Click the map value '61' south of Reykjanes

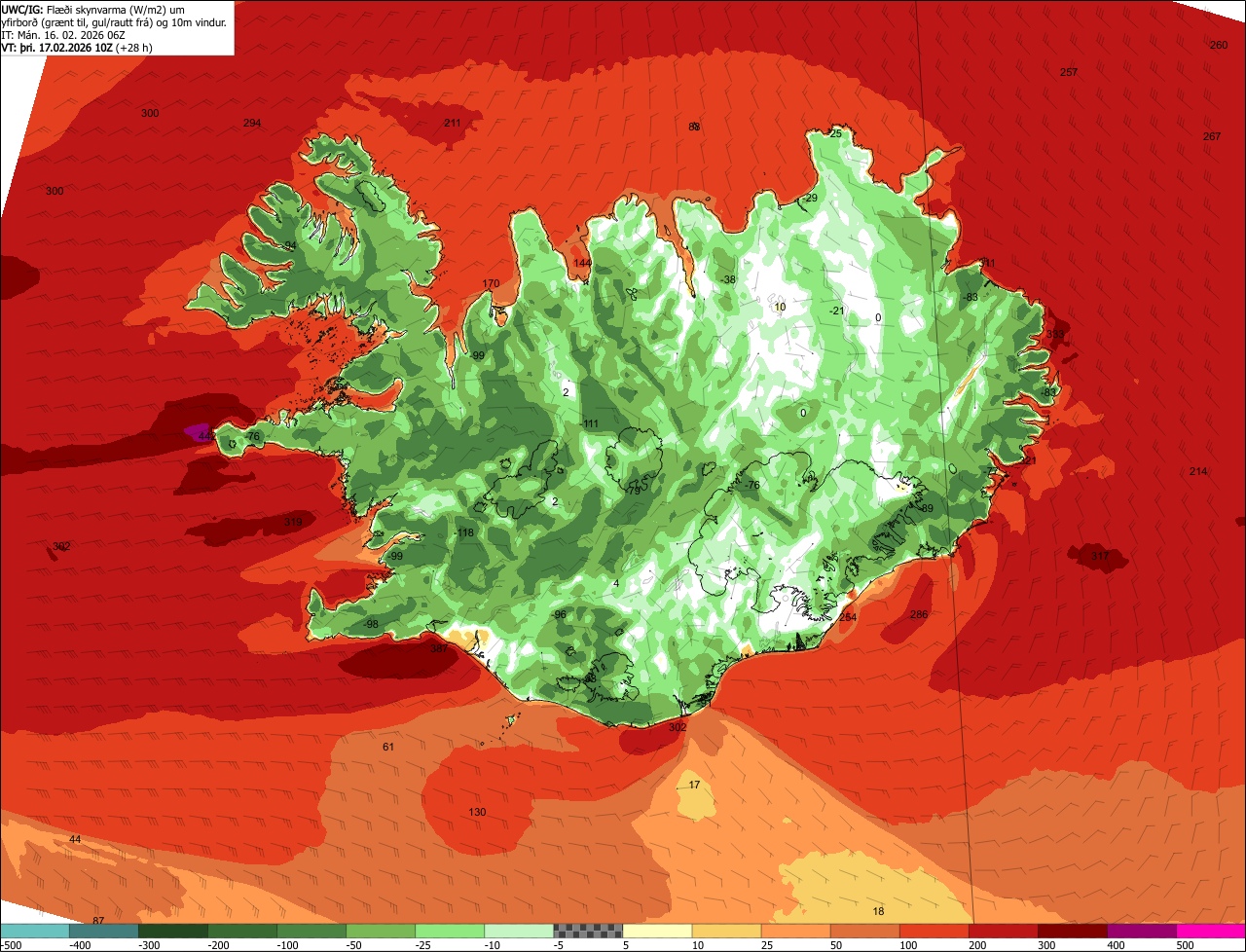[388, 747]
